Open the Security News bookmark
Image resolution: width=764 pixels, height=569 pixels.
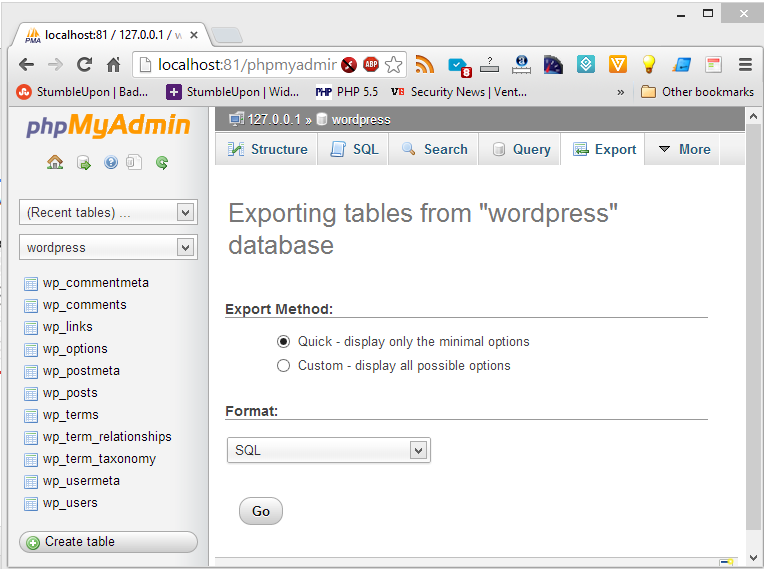click(x=459, y=92)
